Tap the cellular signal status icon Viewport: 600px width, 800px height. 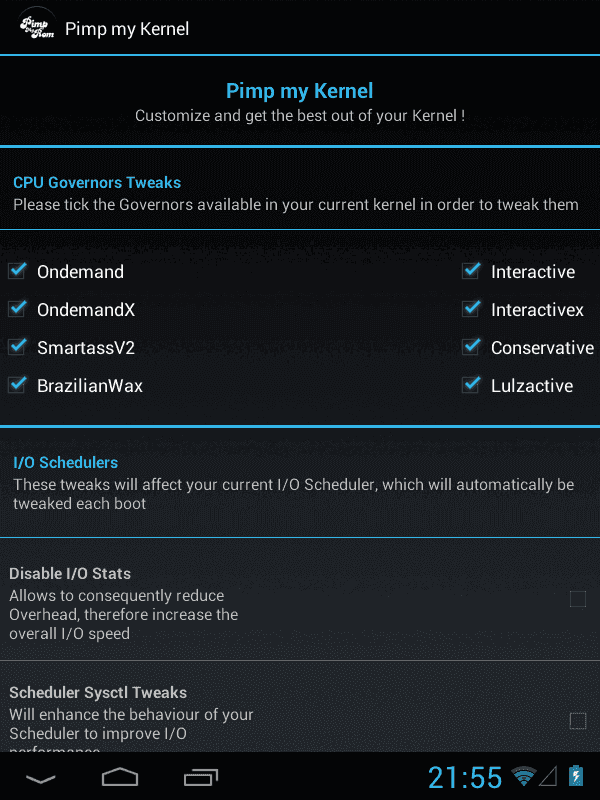[548, 777]
